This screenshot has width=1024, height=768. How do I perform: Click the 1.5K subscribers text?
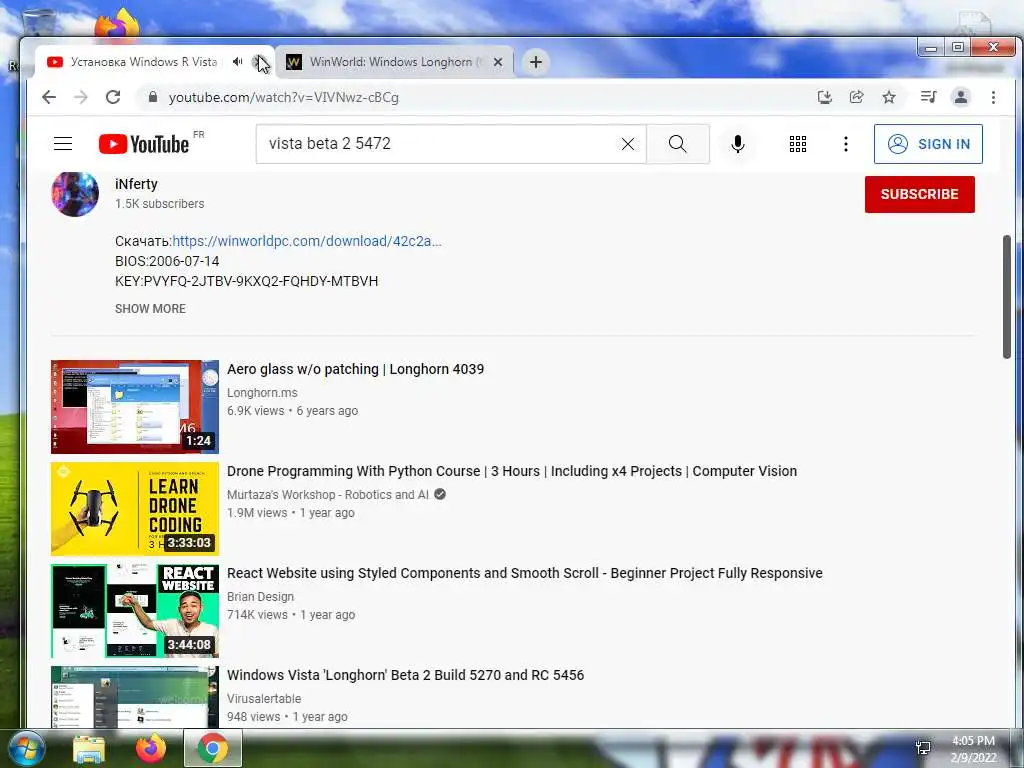[x=159, y=204]
